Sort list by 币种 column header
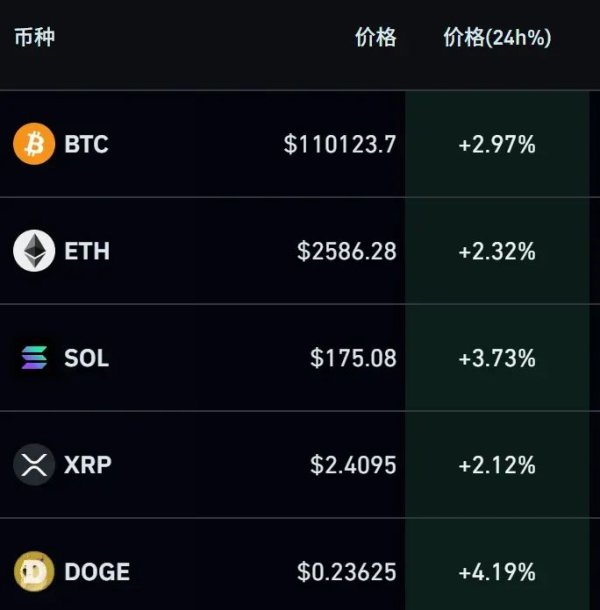Viewport: 600px width, 610px height. click(35, 37)
